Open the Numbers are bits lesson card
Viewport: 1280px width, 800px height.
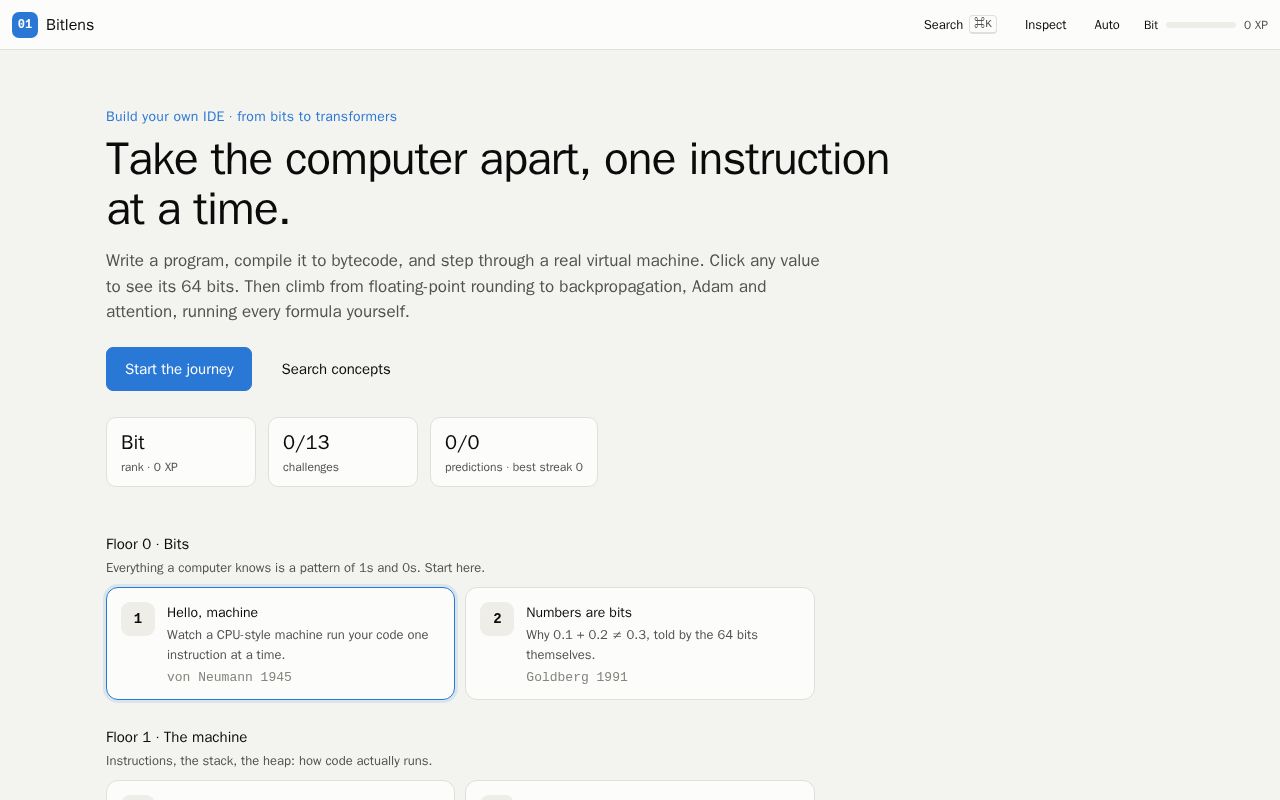tap(640, 643)
